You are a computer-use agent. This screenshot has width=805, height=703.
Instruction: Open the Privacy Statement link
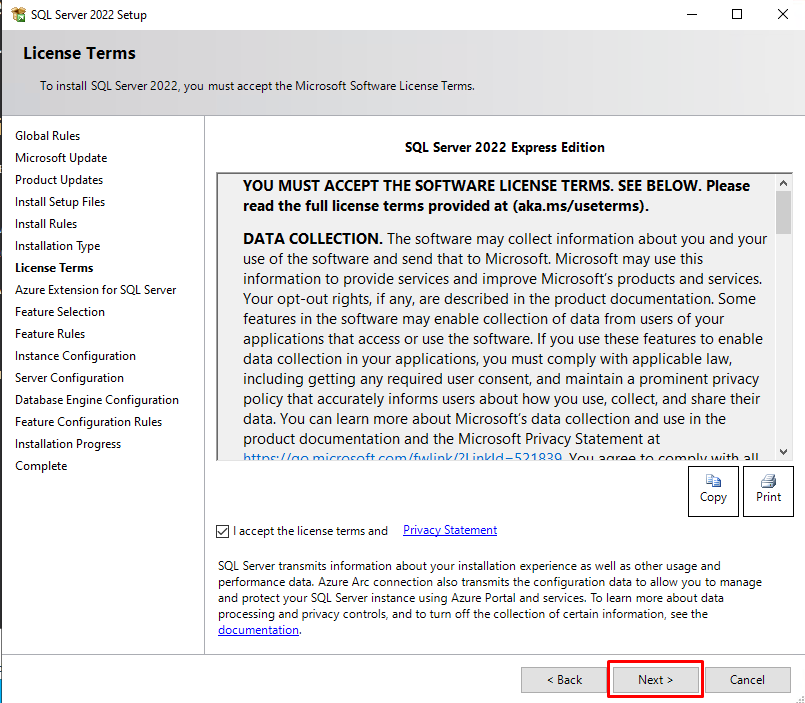click(x=449, y=530)
